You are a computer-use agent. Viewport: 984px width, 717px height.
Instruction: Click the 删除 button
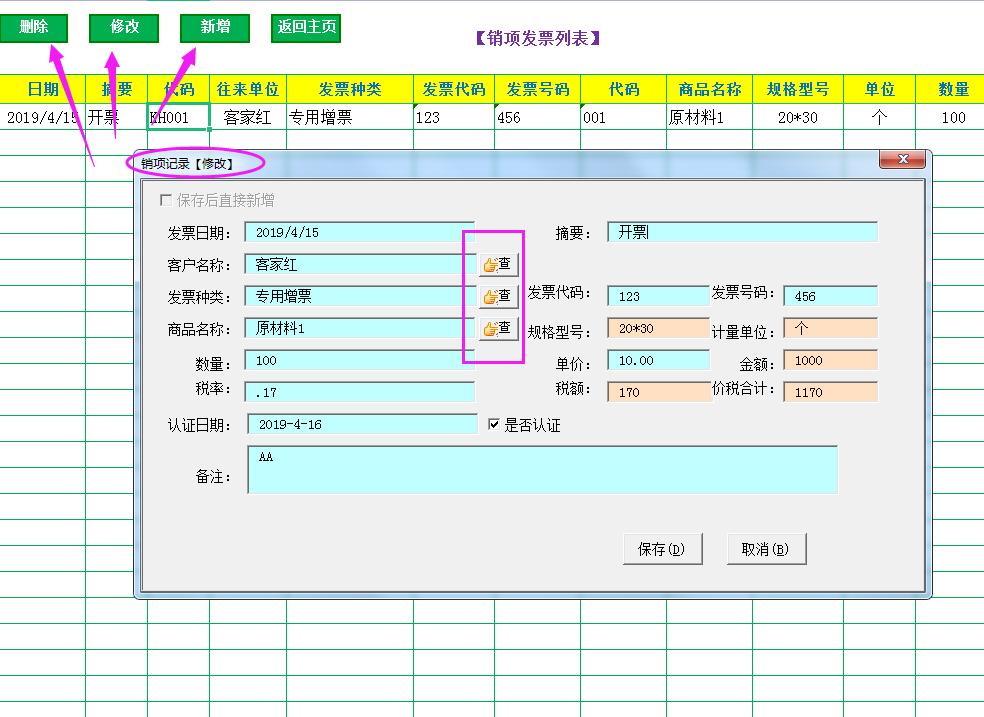pyautogui.click(x=34, y=27)
